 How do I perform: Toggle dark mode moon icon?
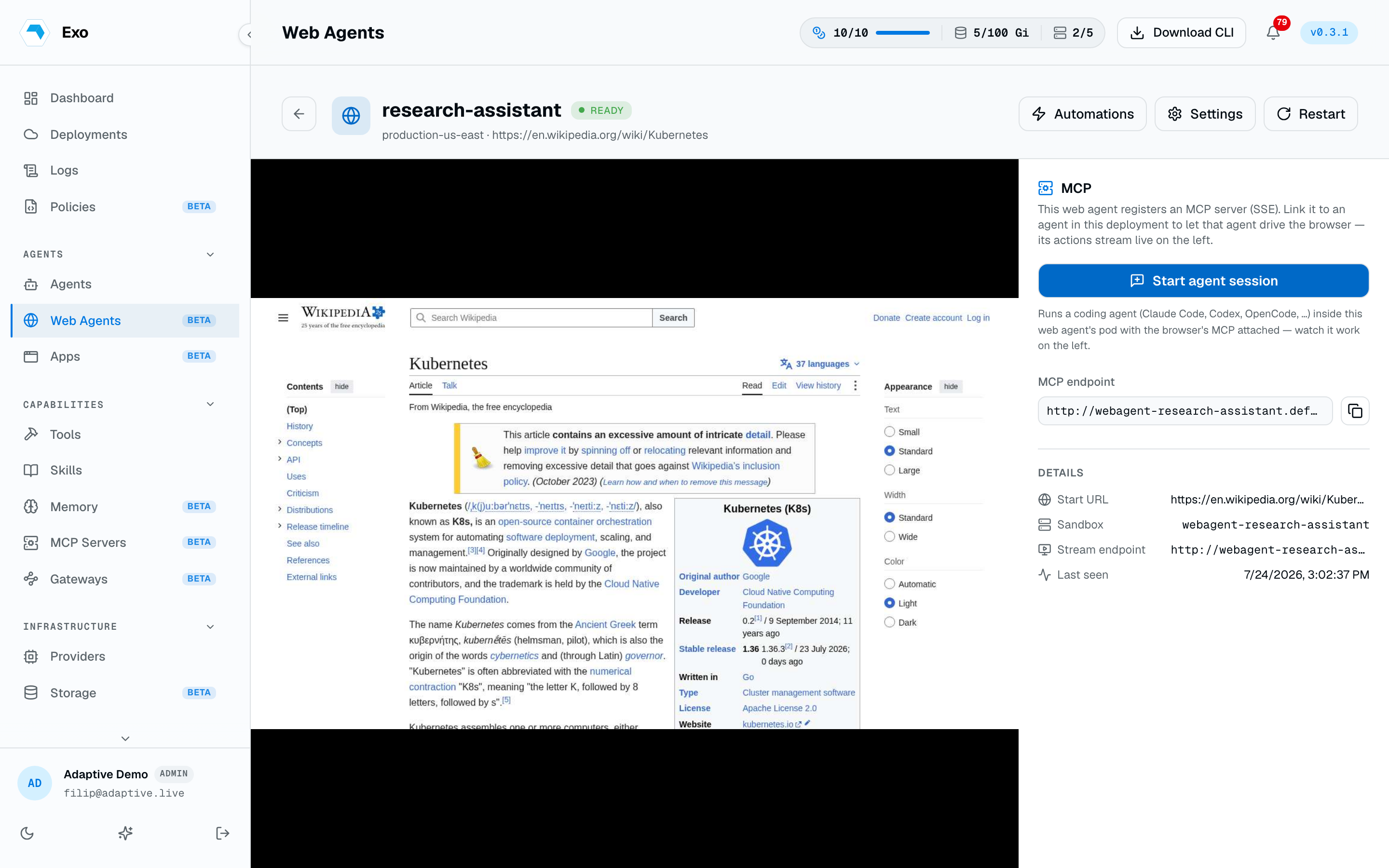click(x=27, y=833)
